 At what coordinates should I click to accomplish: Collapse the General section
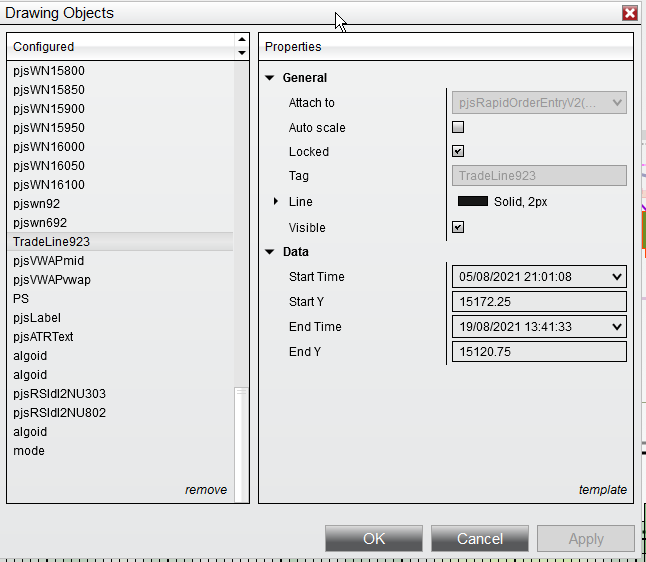click(270, 78)
